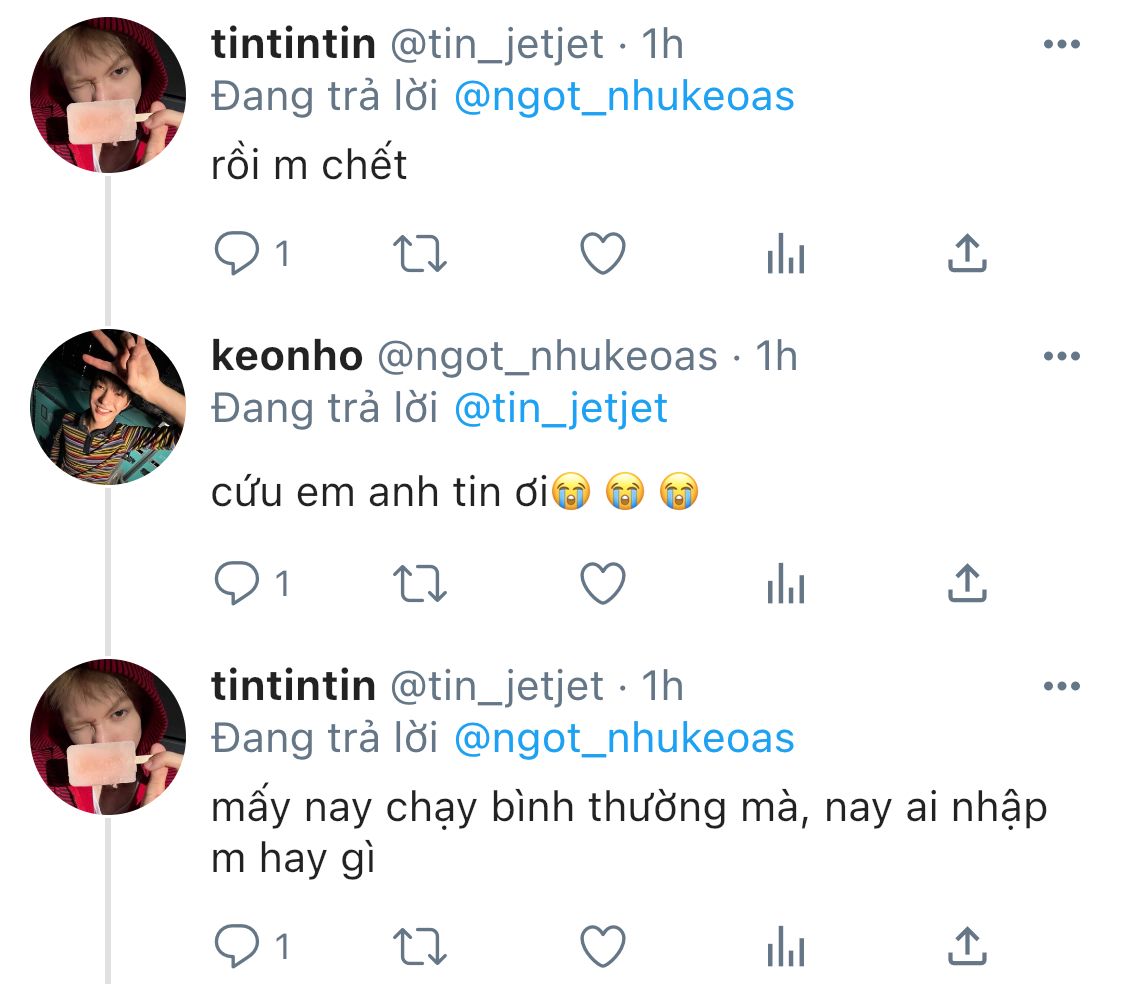Share keonho's "cứu em" tweet
1125x984 pixels.
point(967,584)
